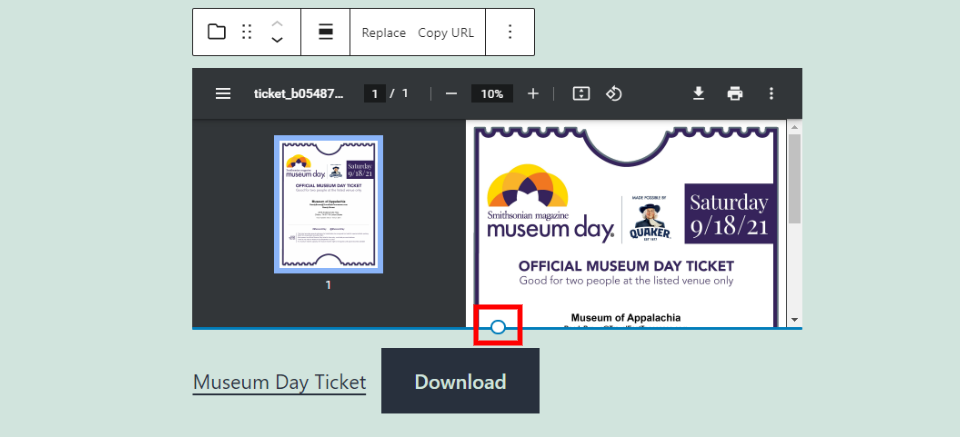Download the PDF from viewer toolbar
Screen dimensions: 960x437
(x=699, y=94)
